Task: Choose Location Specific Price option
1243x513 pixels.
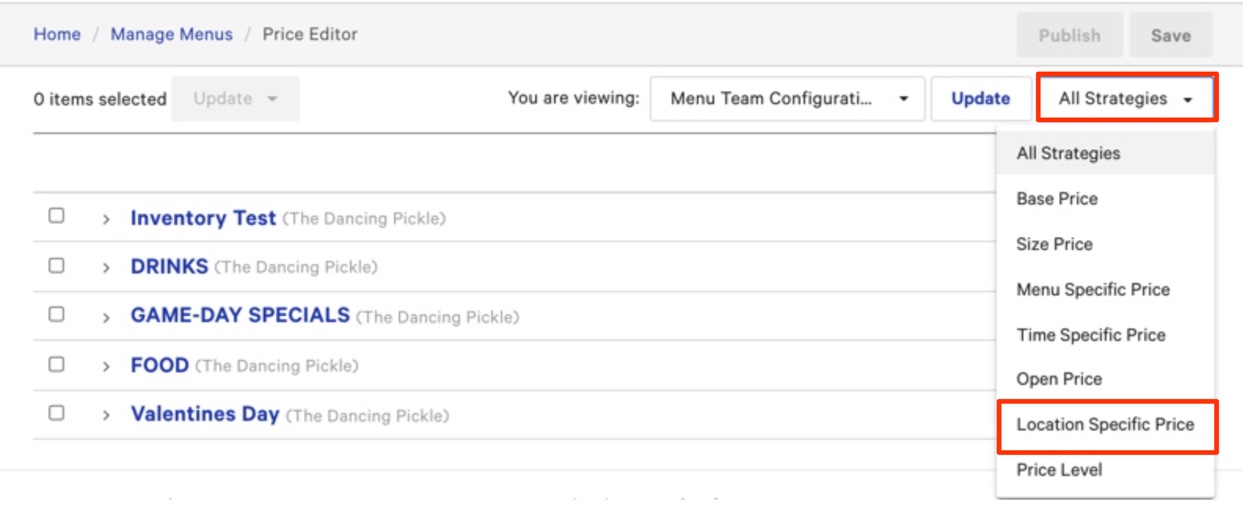Action: tap(1105, 425)
